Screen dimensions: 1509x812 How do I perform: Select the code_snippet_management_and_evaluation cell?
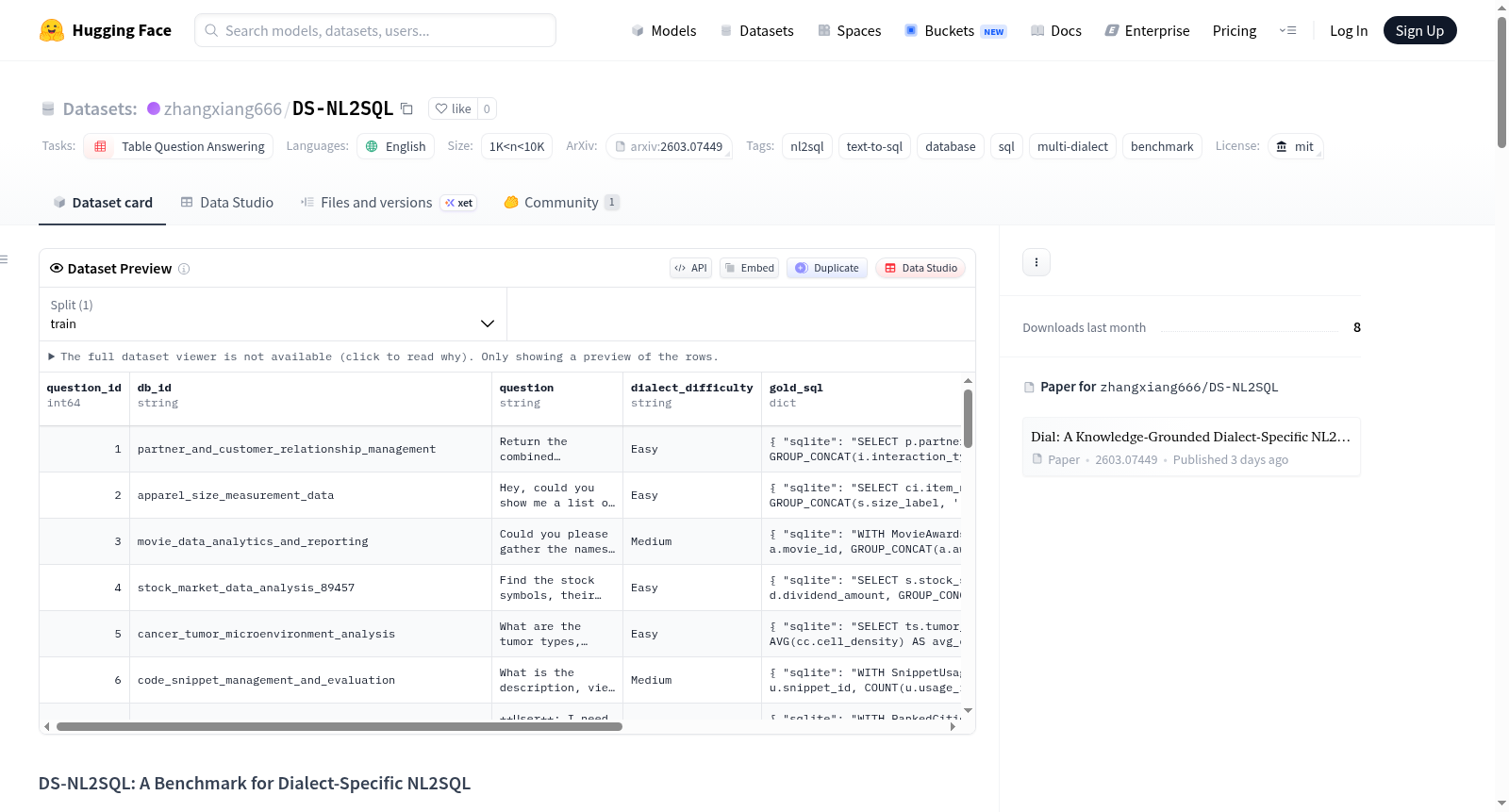pos(310,680)
